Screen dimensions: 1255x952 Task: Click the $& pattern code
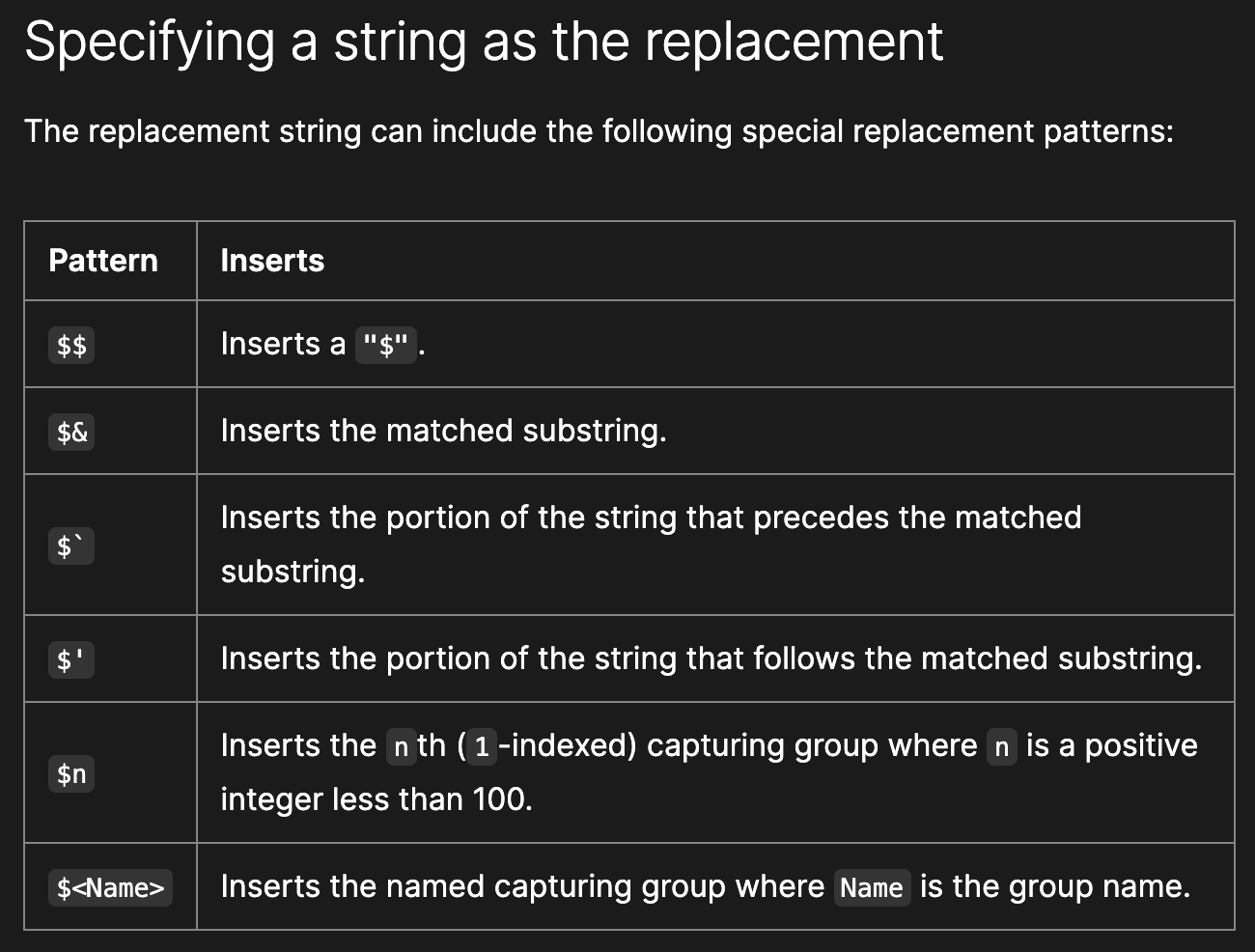point(71,433)
